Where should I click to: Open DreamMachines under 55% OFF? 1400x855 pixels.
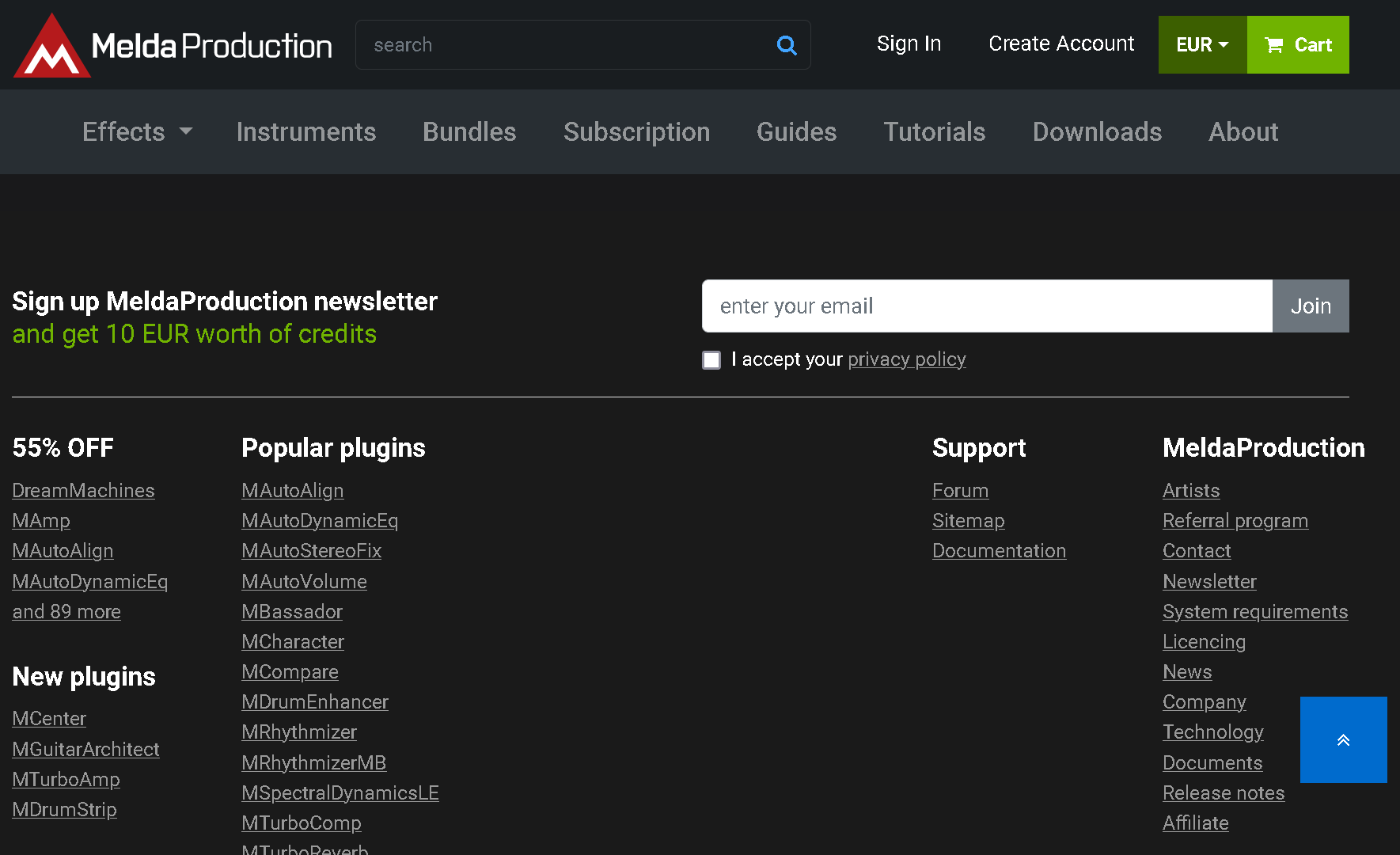(x=83, y=491)
